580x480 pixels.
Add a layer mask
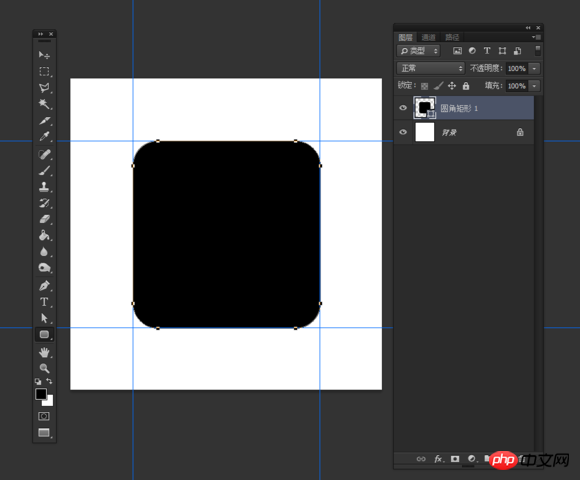[x=455, y=459]
